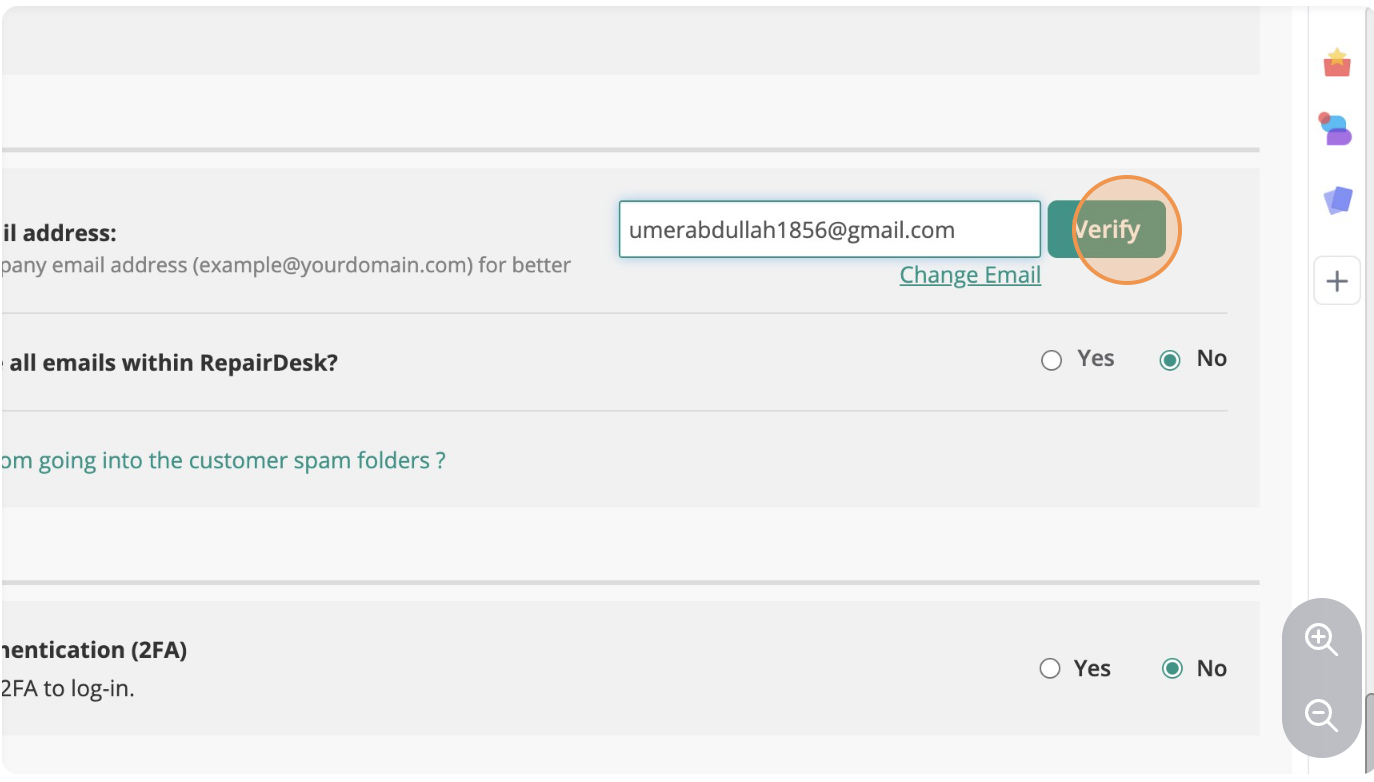1374x782 pixels.
Task: Click into the email address input field
Action: pyautogui.click(x=829, y=230)
